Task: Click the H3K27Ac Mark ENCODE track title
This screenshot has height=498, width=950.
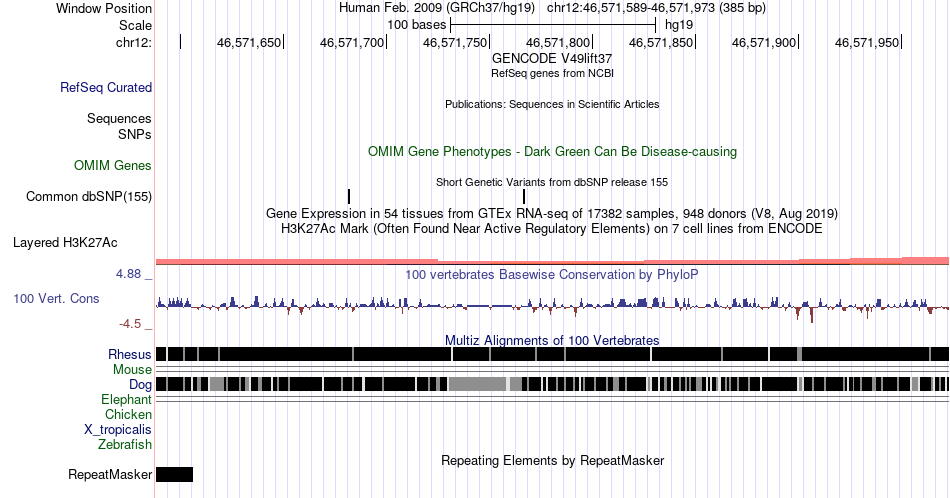Action: (x=552, y=228)
